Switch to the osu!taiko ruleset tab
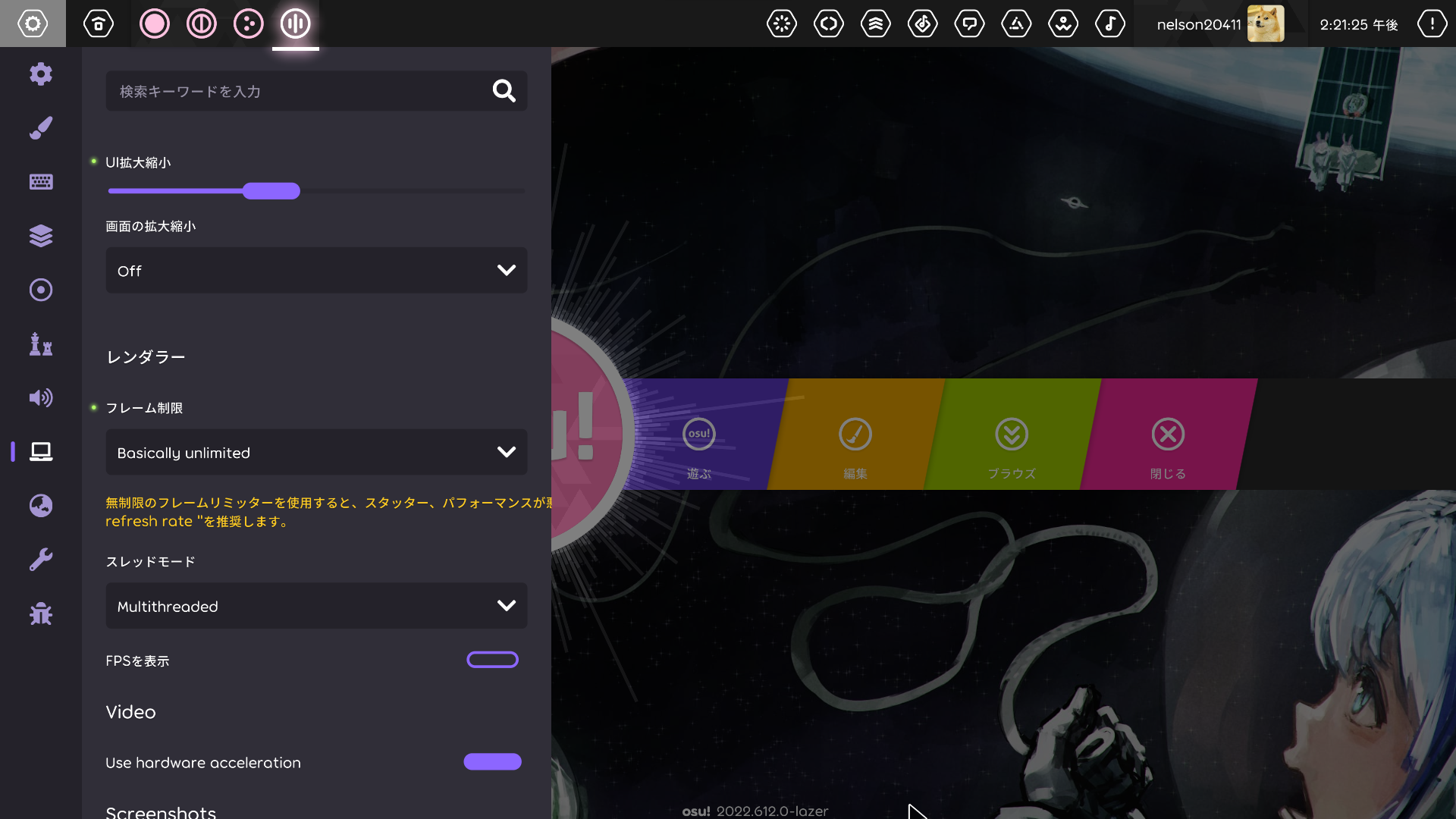Image resolution: width=1456 pixels, height=819 pixels. coord(202,24)
